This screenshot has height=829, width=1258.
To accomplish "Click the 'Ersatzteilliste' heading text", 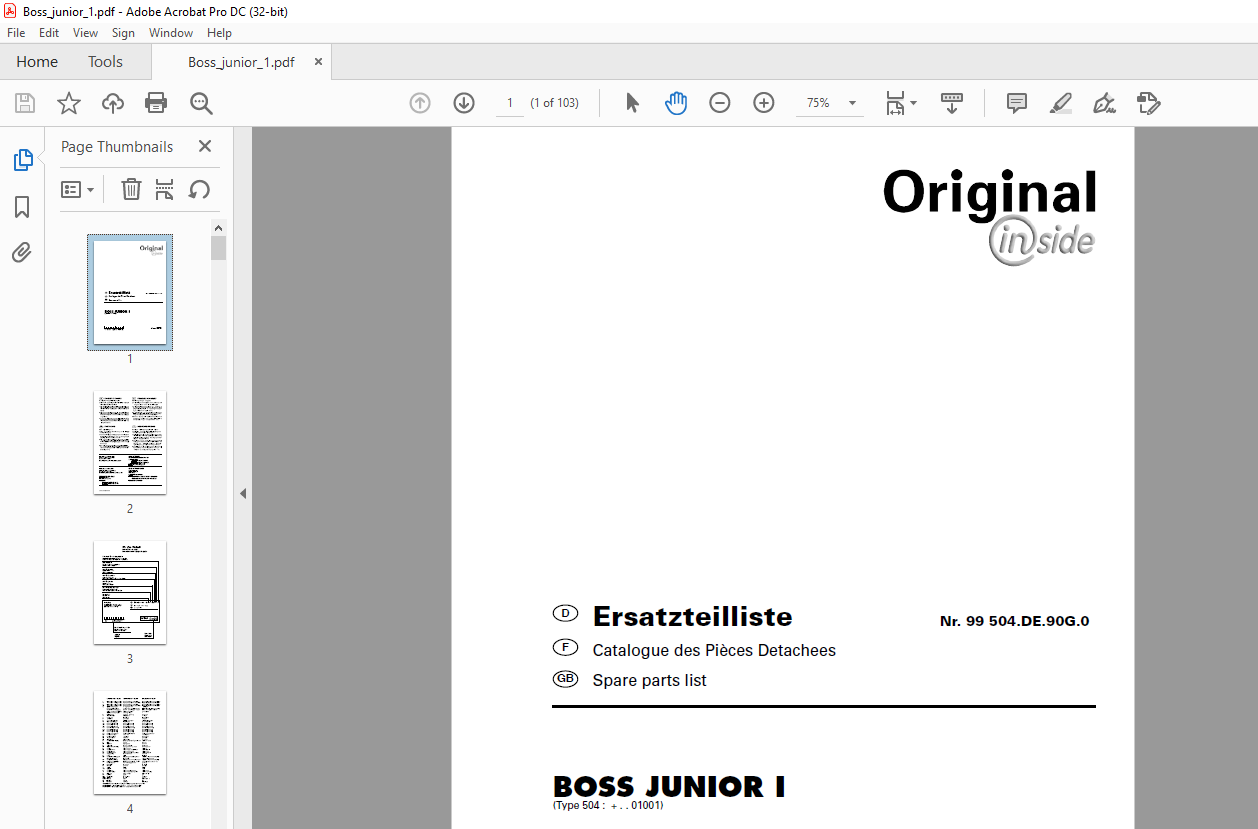I will coord(692,616).
